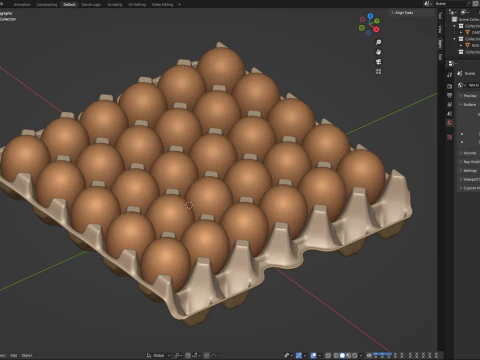Open the Global transform orientation dropdown
Screen dimensions: 480x360
(x=158, y=355)
